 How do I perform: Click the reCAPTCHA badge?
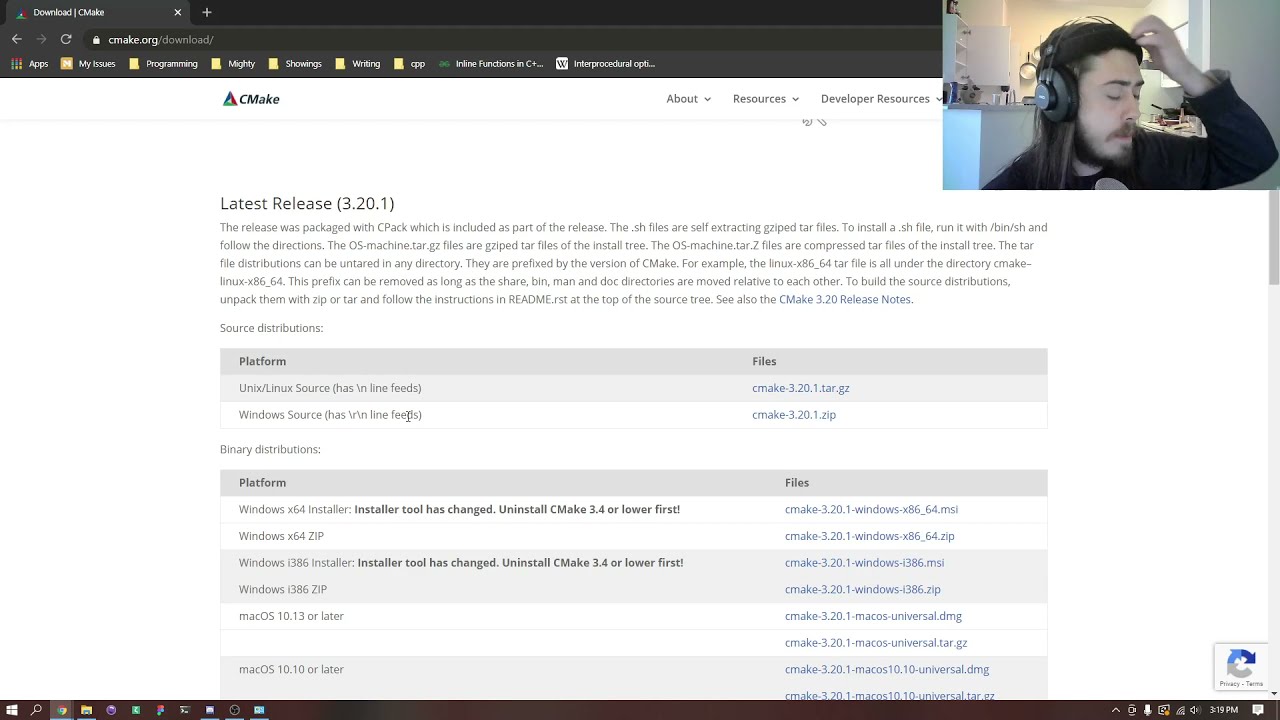coord(1241,667)
